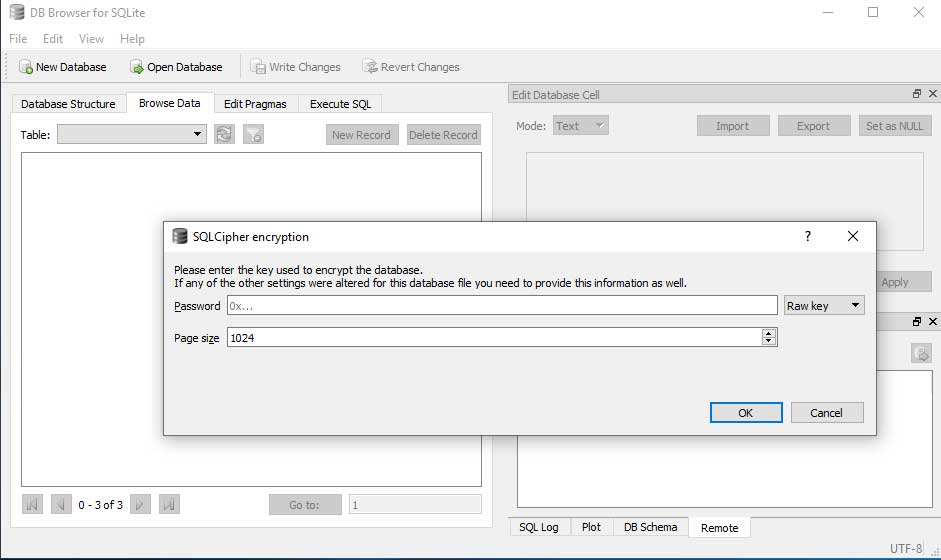
Task: Click the Import button
Action: coord(733,125)
